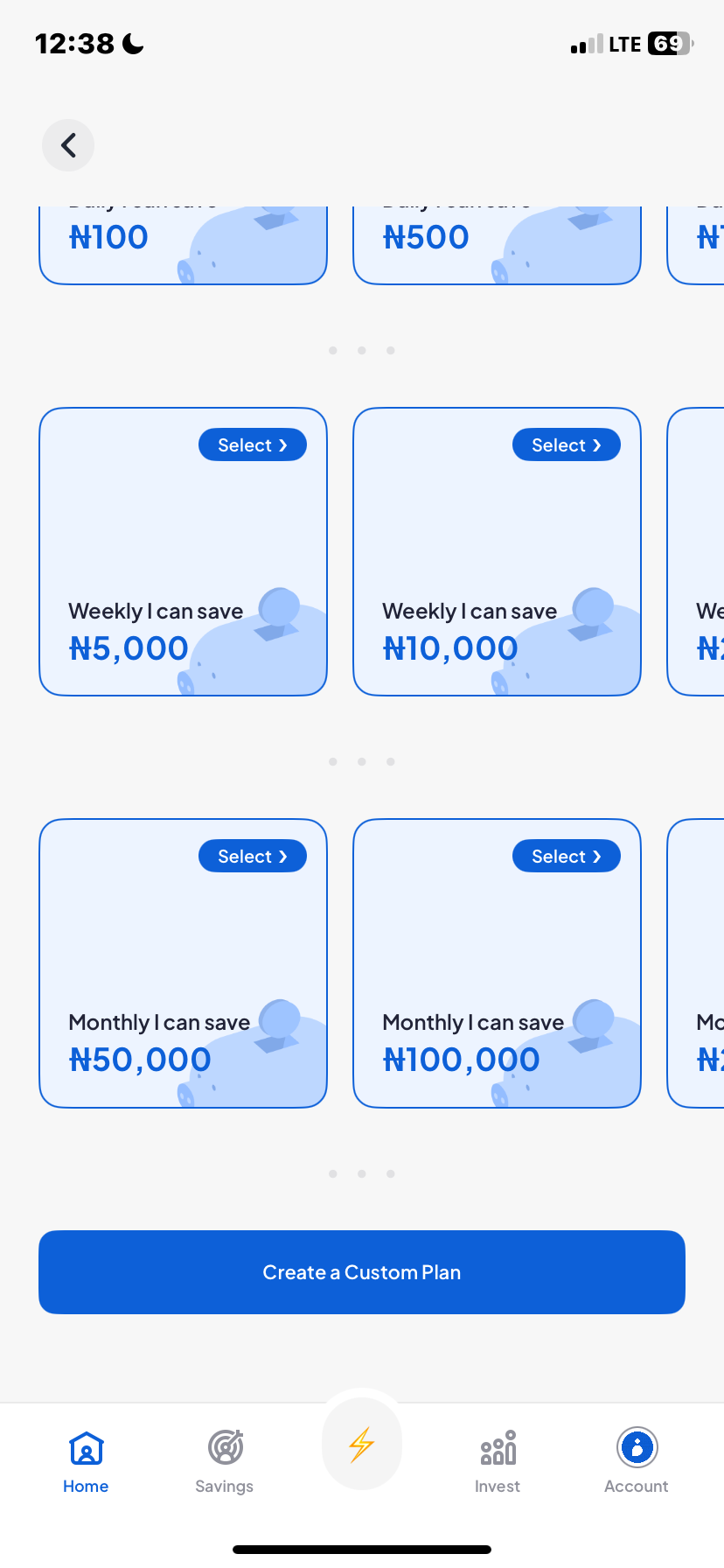This screenshot has height=1568, width=724.
Task: Select the Weekly ₦5,000 savings plan
Action: click(x=252, y=445)
